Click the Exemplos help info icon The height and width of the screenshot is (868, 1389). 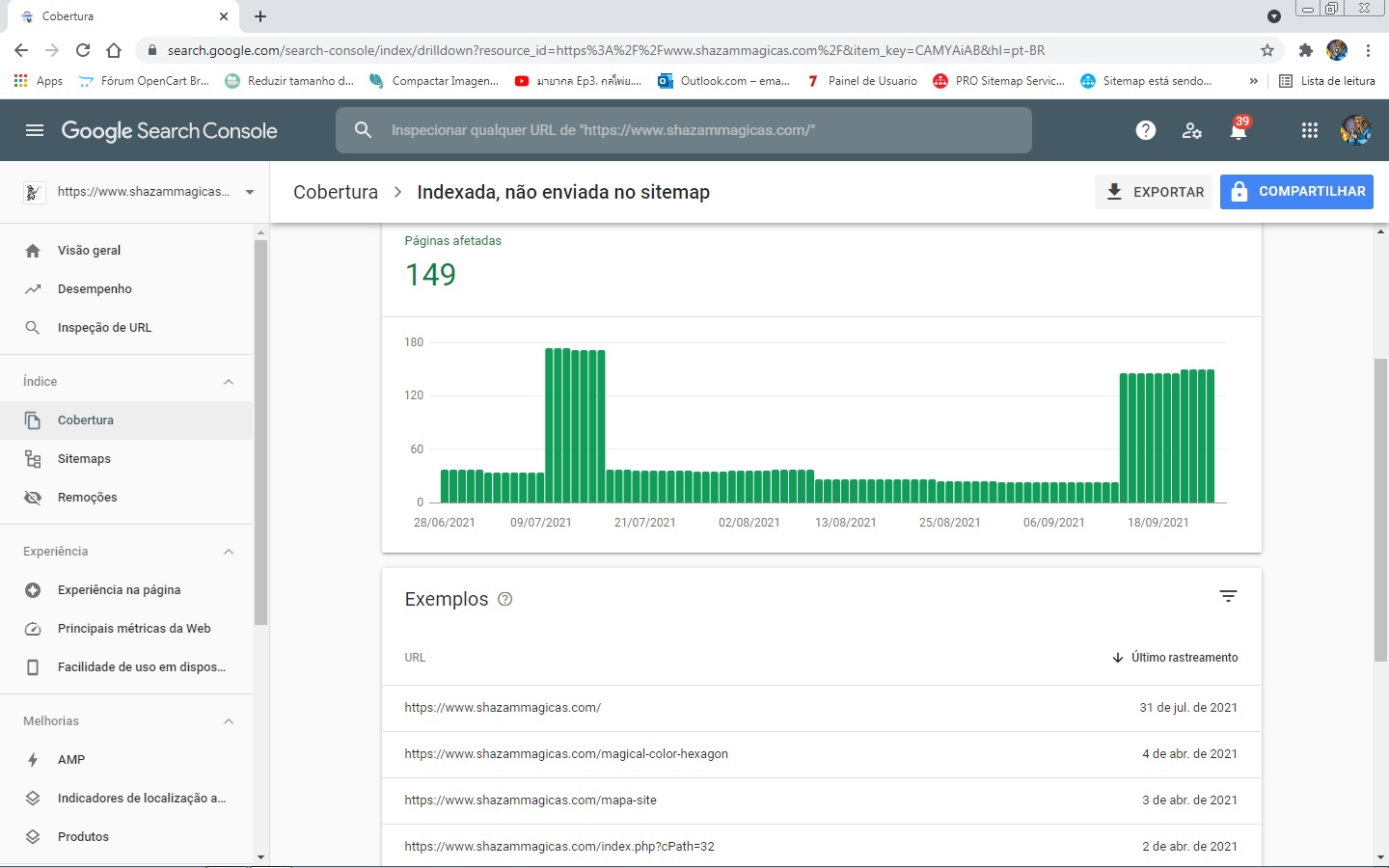pos(504,599)
